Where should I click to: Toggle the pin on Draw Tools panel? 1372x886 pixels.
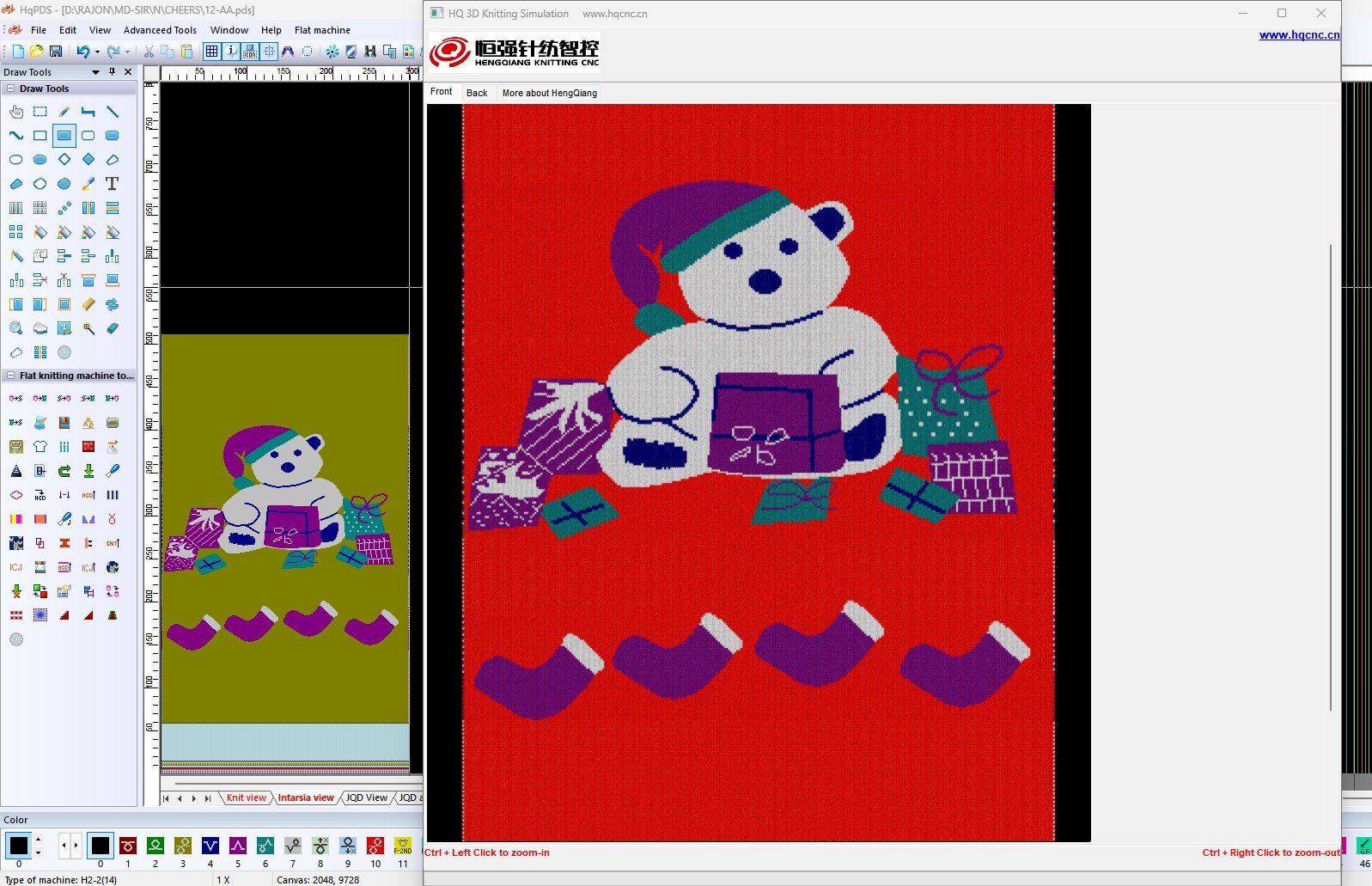[x=112, y=72]
